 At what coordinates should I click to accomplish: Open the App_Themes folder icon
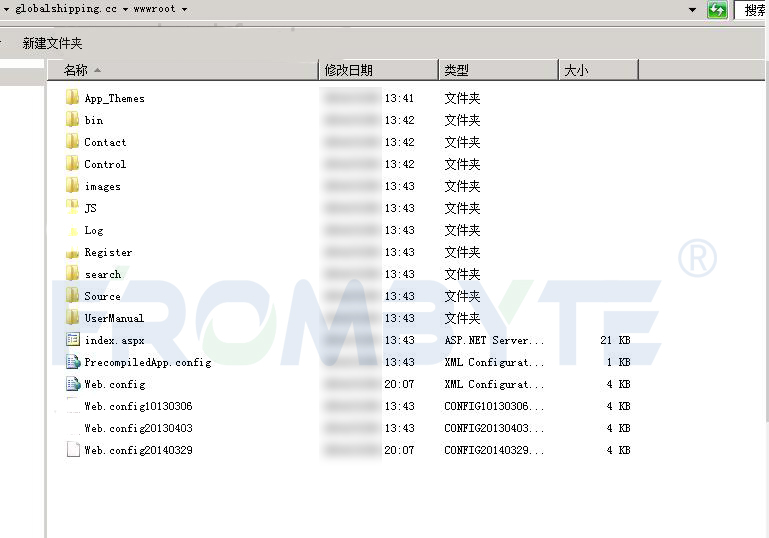click(73, 97)
